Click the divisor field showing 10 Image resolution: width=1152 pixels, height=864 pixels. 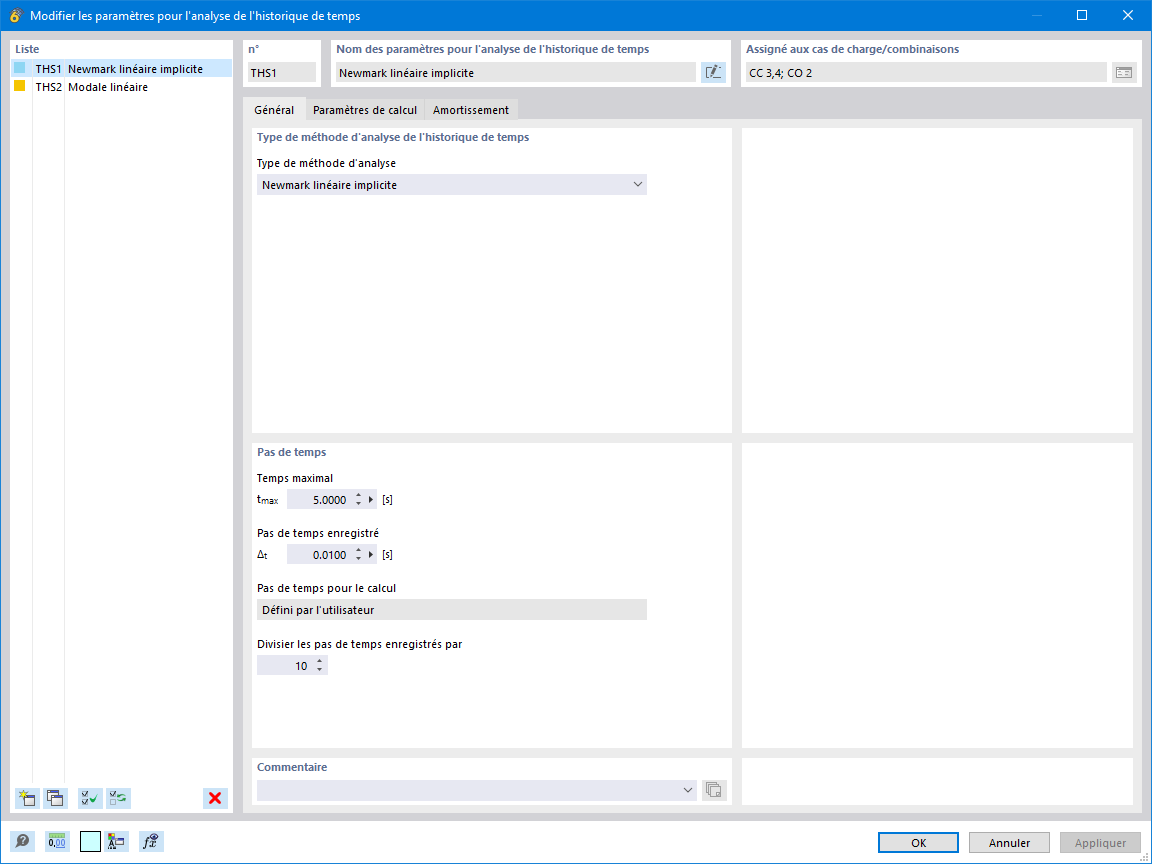284,666
